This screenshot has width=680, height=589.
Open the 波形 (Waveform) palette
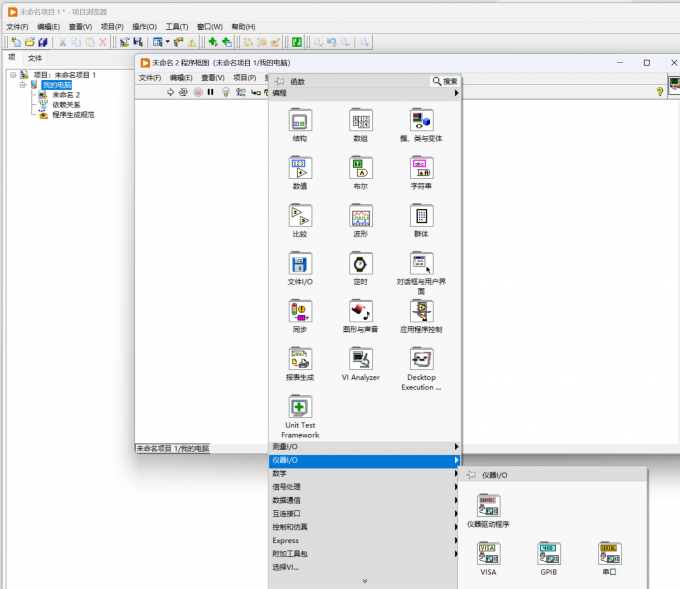point(361,216)
